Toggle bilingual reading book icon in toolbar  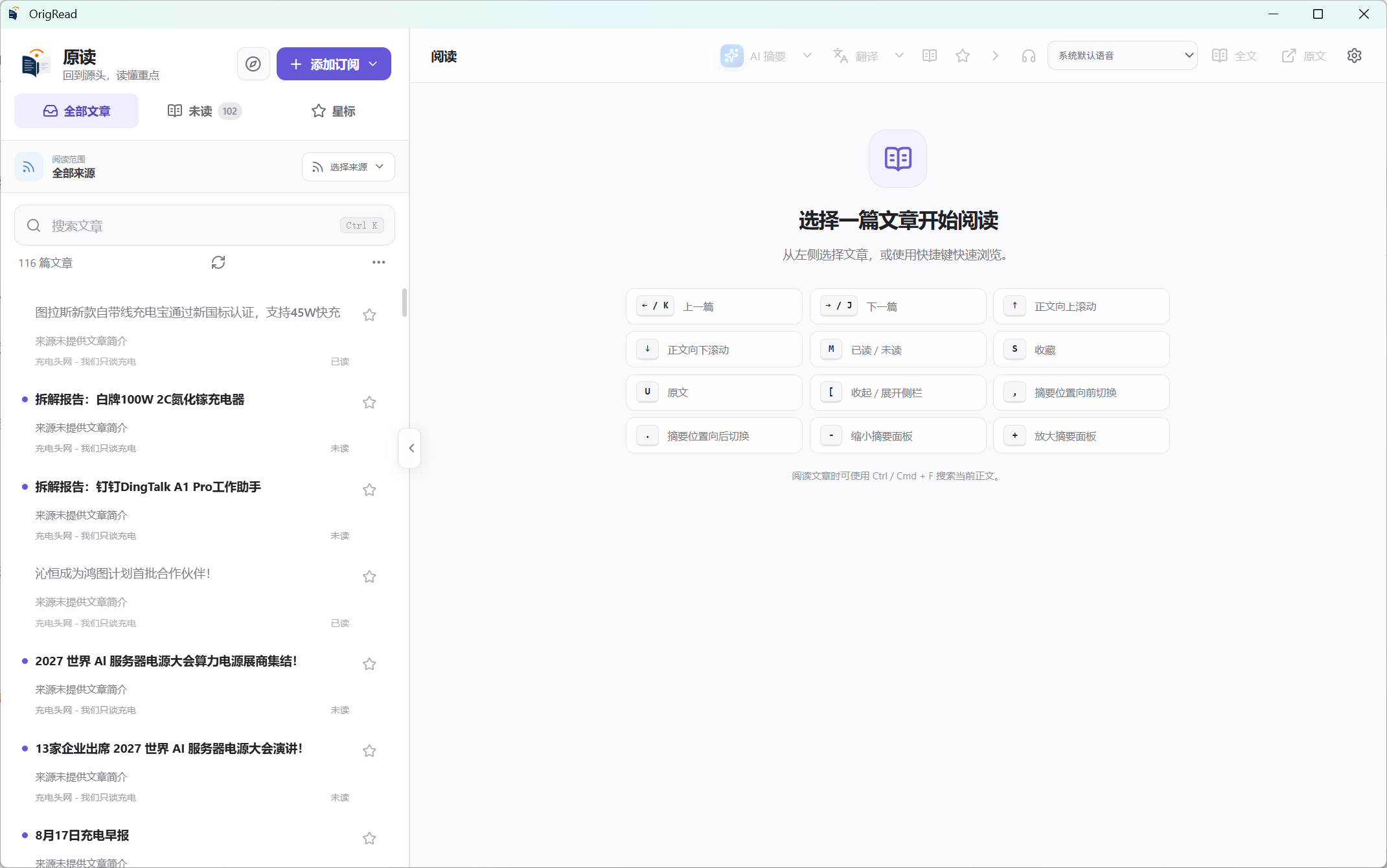[930, 56]
